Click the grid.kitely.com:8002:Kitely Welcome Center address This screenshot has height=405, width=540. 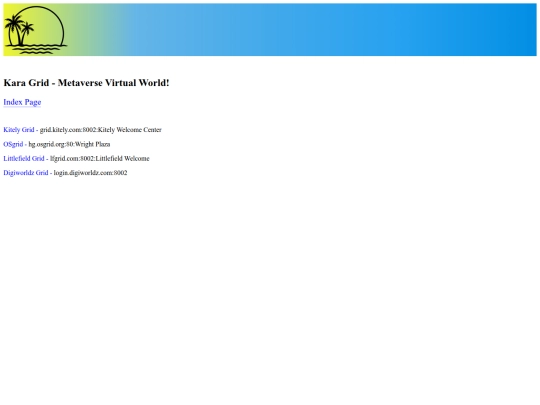tap(101, 130)
